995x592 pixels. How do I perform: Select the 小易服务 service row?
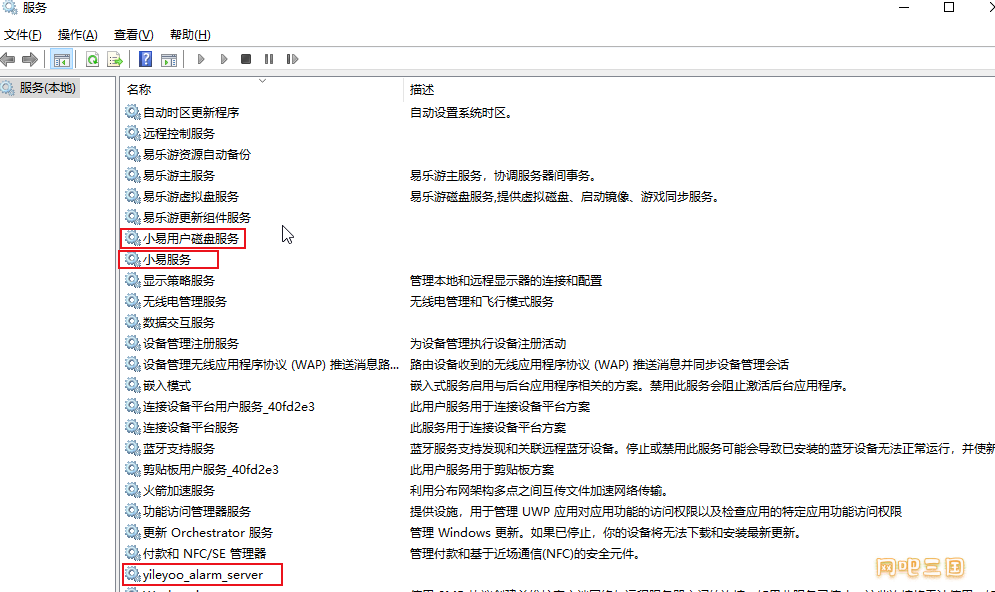167,260
